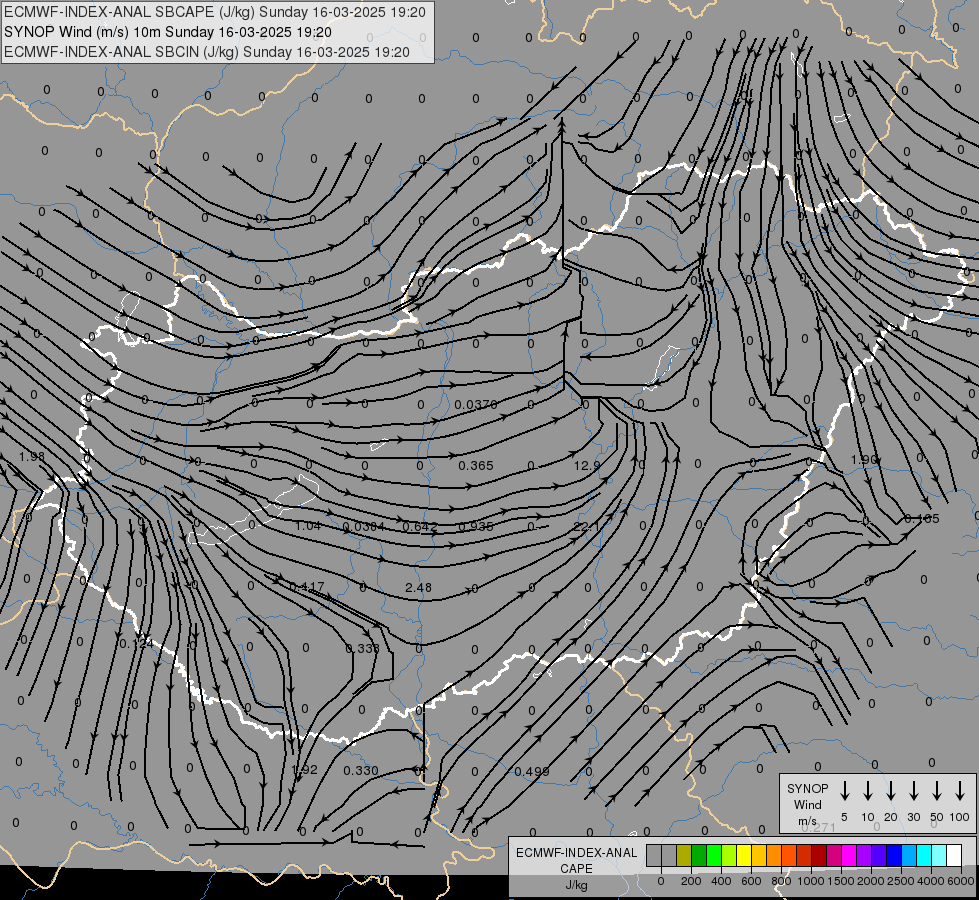The width and height of the screenshot is (979, 900).
Task: Select the cyan swatch left of 4000
Action: (x=924, y=855)
